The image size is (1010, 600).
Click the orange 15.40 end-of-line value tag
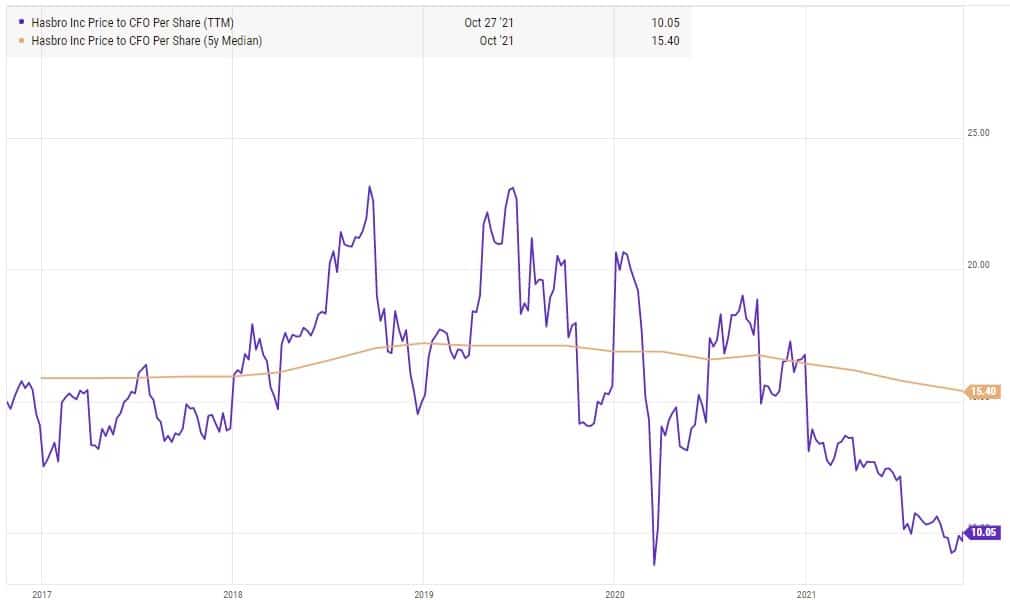tap(984, 391)
